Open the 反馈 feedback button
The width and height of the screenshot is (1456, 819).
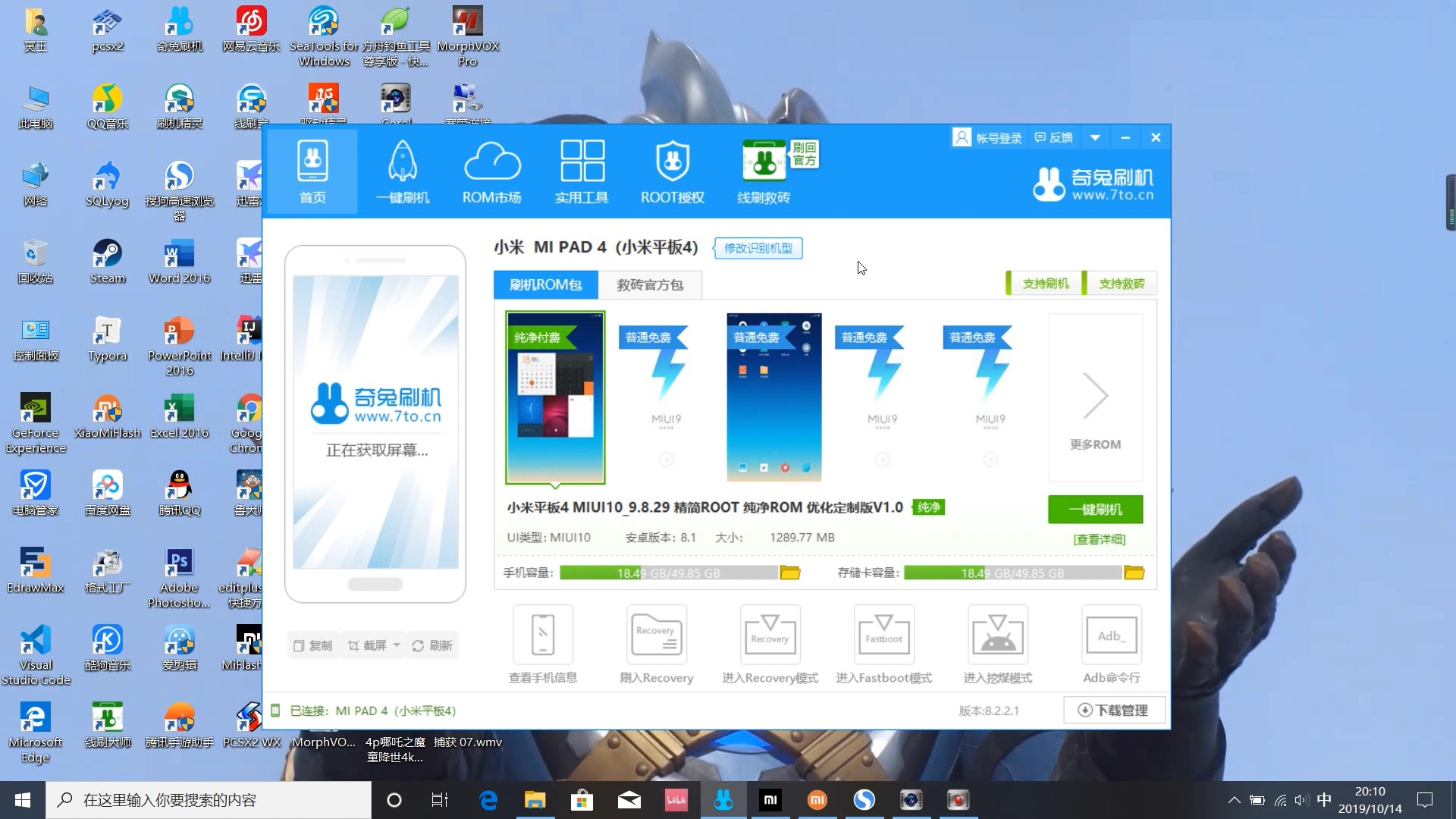pos(1054,137)
